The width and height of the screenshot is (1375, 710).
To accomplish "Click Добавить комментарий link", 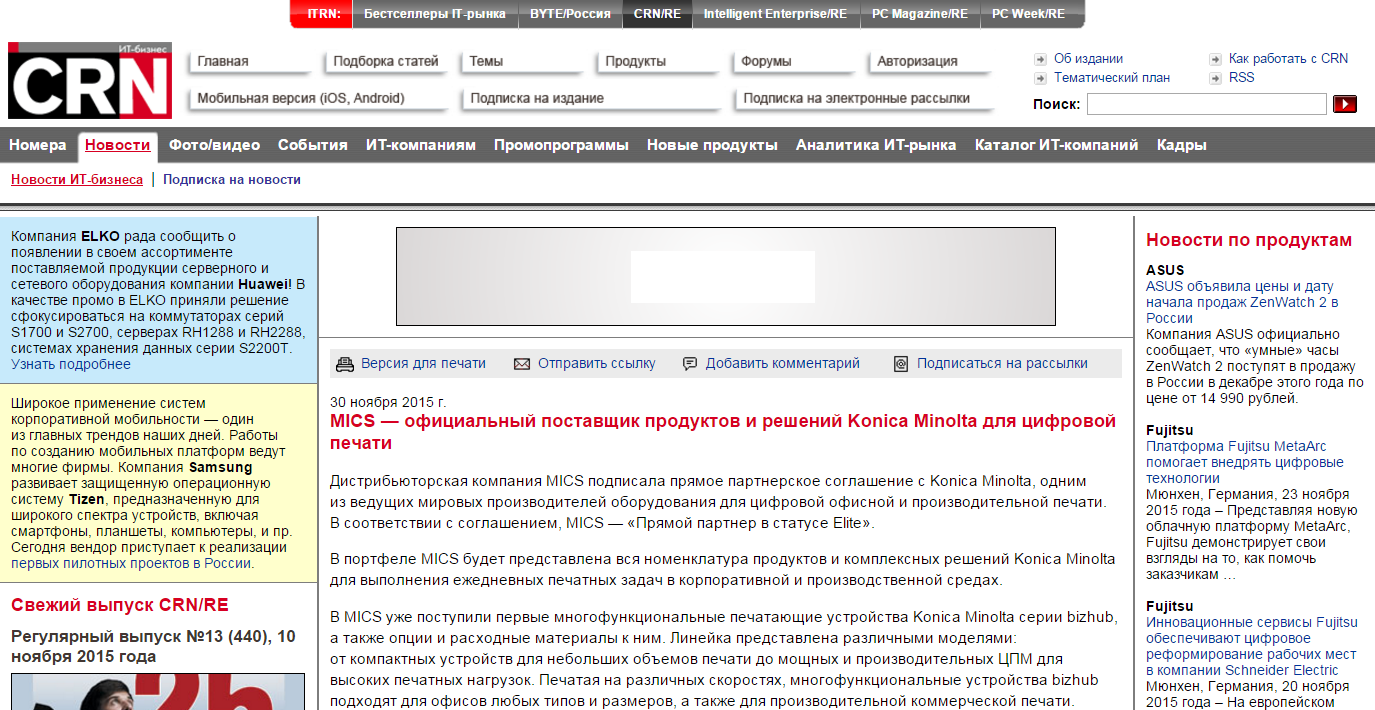I will 783,364.
